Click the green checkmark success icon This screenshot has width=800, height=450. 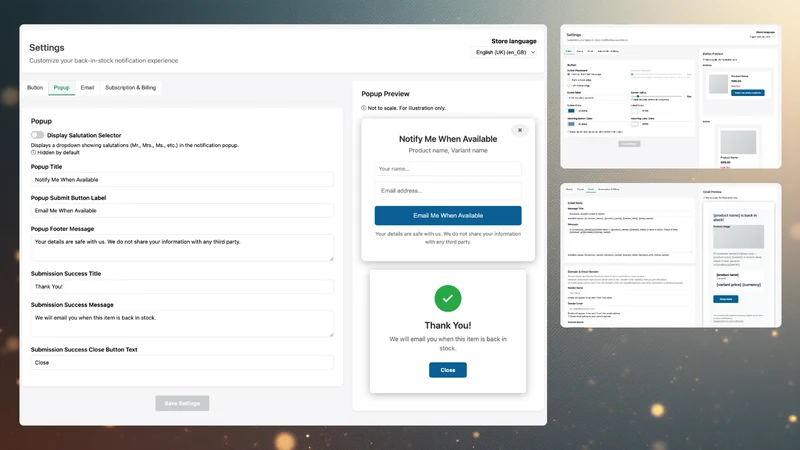click(x=447, y=298)
